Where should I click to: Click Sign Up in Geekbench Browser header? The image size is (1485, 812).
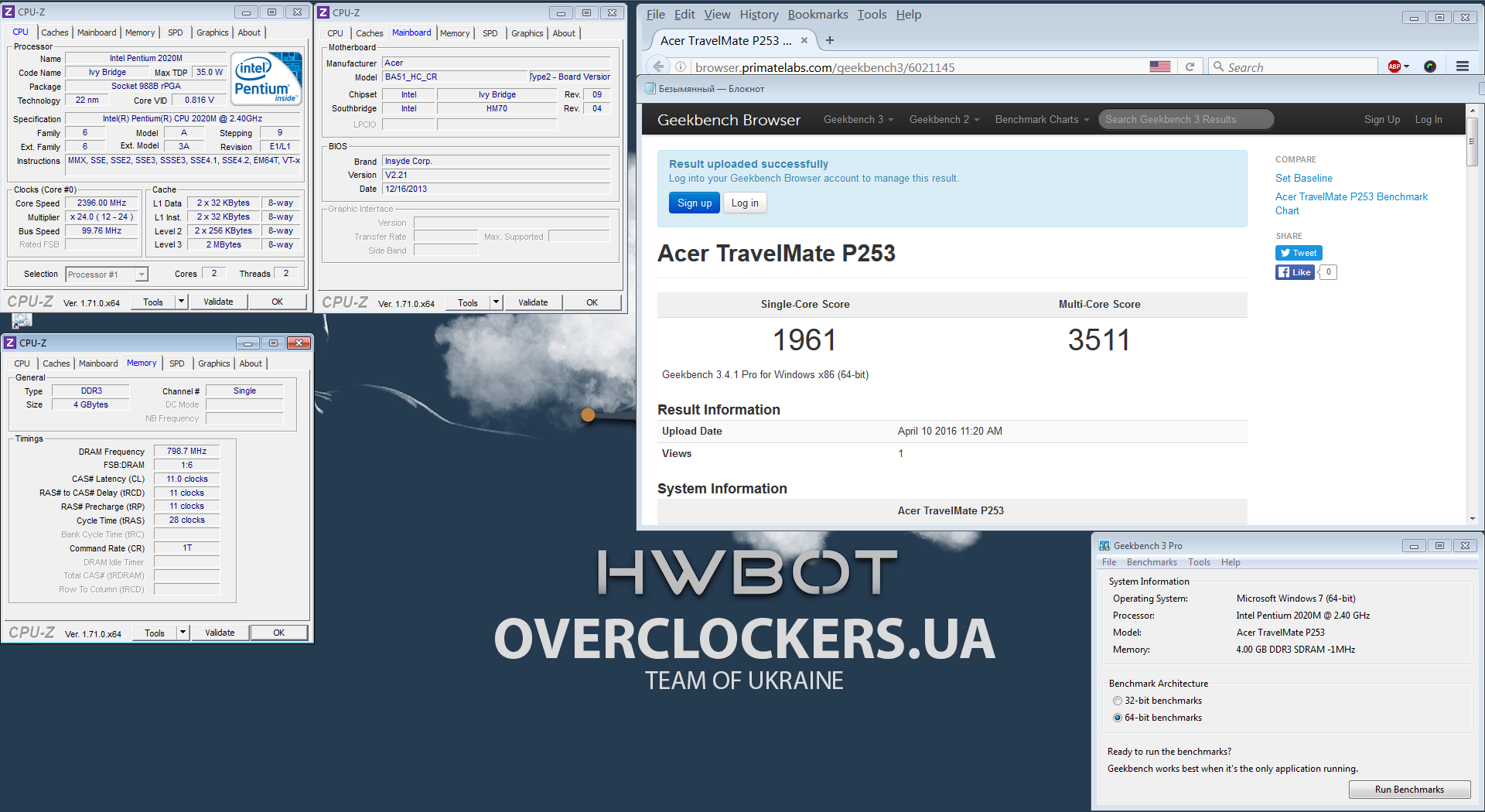tap(1381, 119)
